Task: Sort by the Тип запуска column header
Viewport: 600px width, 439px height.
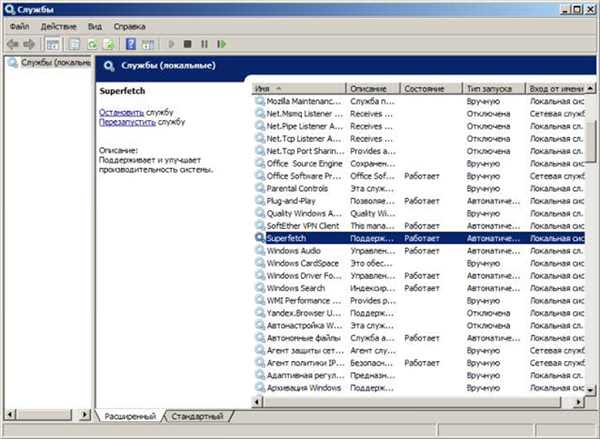Action: point(494,89)
